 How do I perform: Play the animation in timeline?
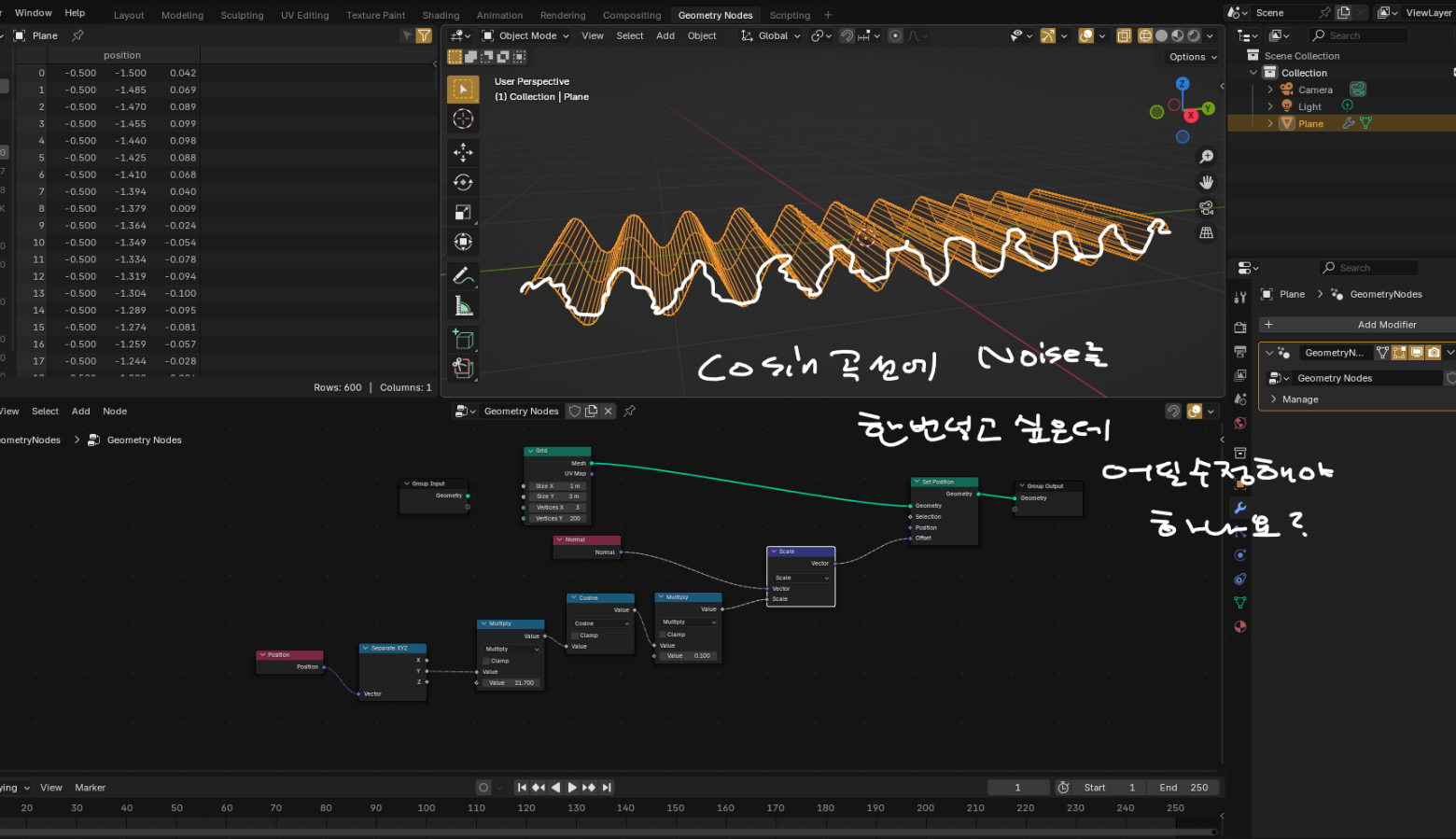tap(572, 788)
